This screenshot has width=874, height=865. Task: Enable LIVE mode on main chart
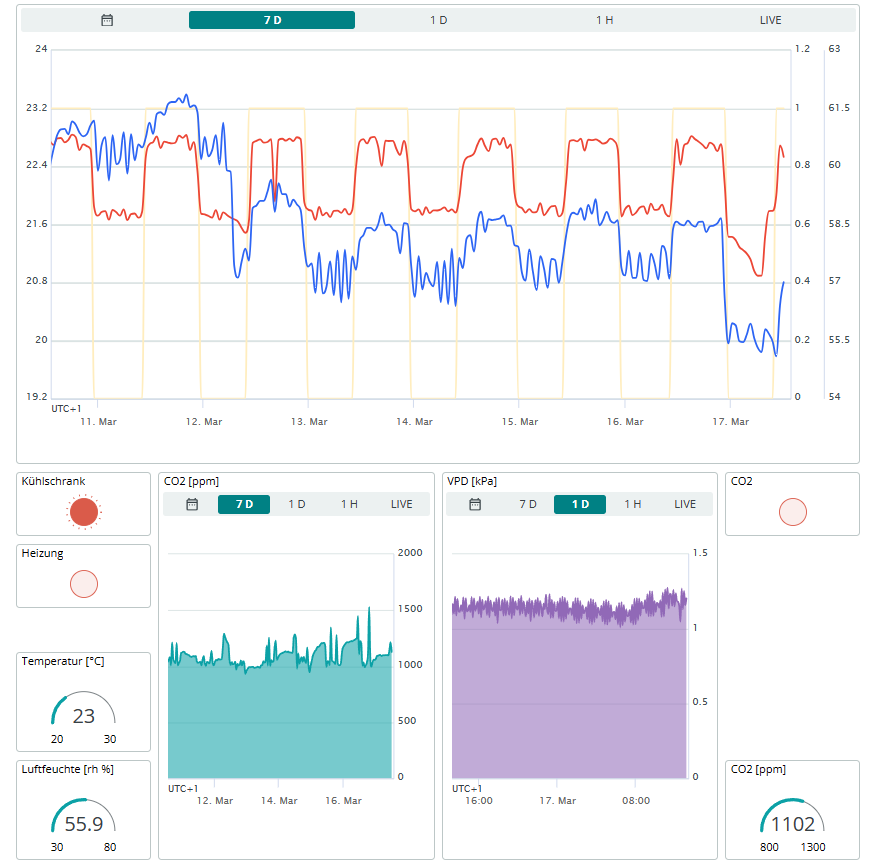(770, 20)
